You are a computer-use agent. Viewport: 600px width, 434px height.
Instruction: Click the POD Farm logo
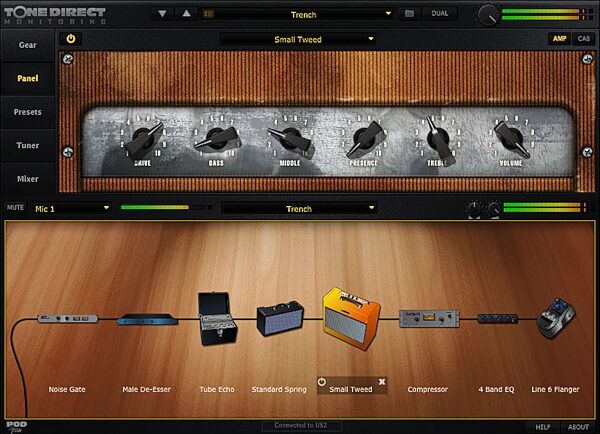pyautogui.click(x=16, y=426)
